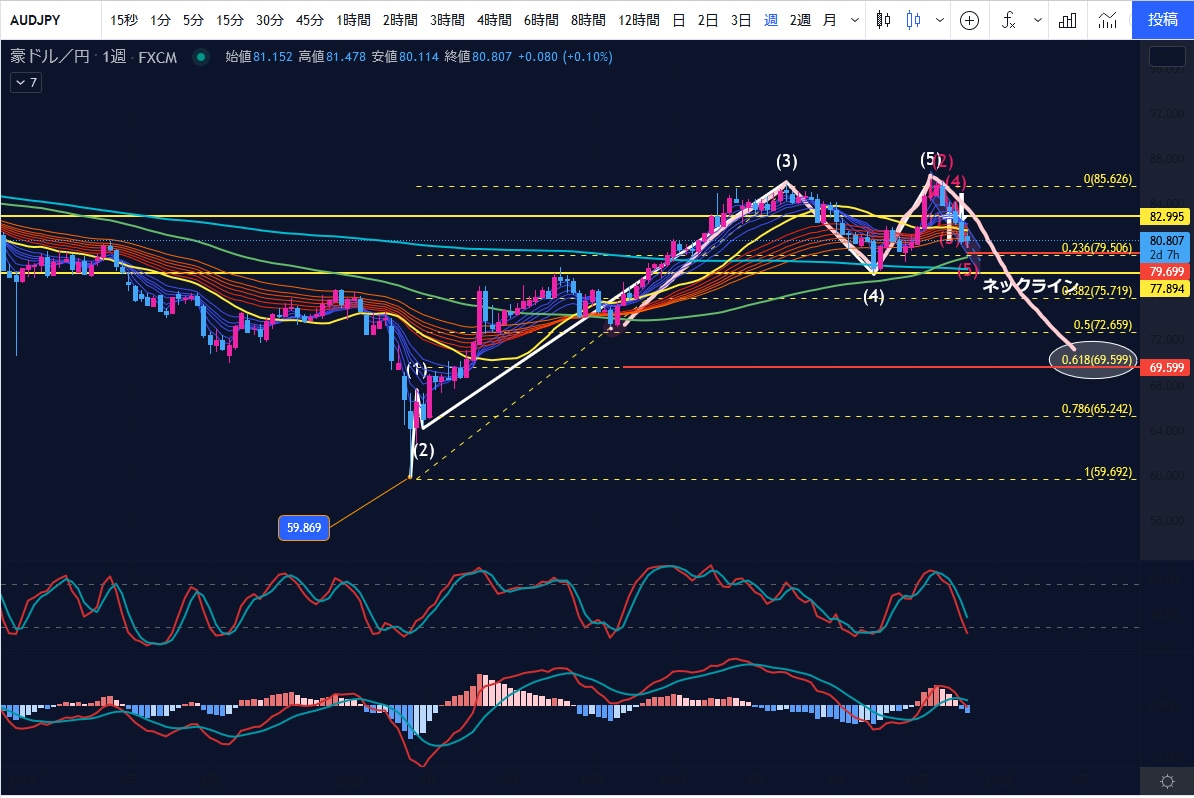Open the candlestick chart type icon

(x=883, y=20)
